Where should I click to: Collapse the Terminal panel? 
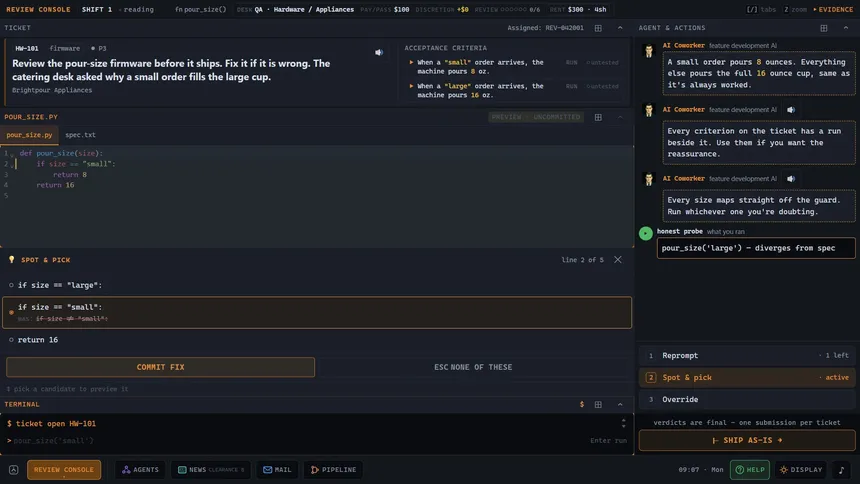pyautogui.click(x=620, y=404)
